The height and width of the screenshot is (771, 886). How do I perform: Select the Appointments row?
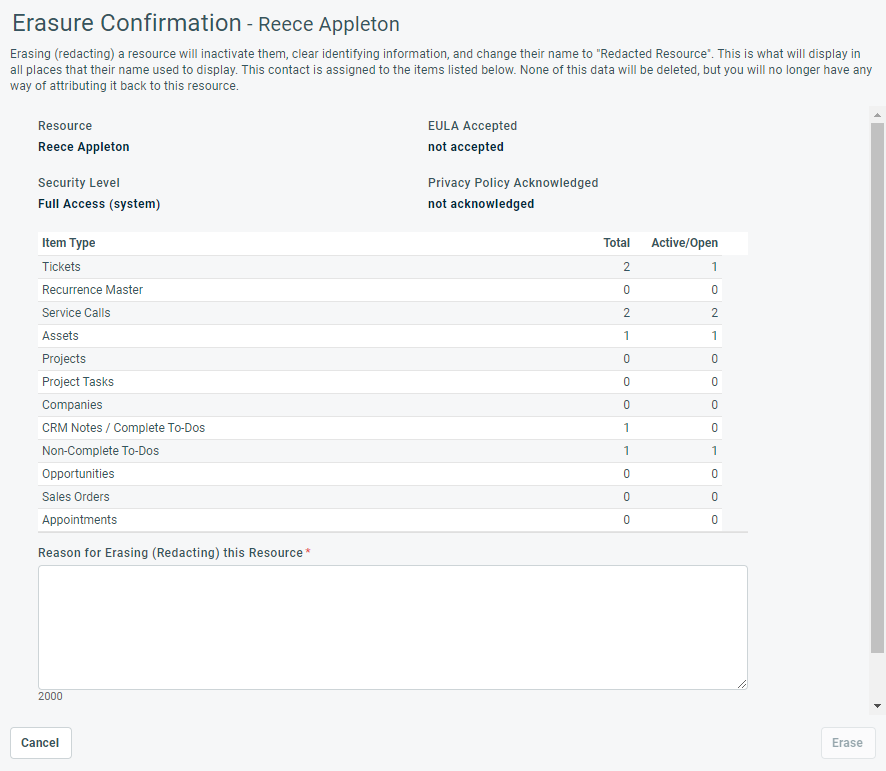pyautogui.click(x=380, y=520)
